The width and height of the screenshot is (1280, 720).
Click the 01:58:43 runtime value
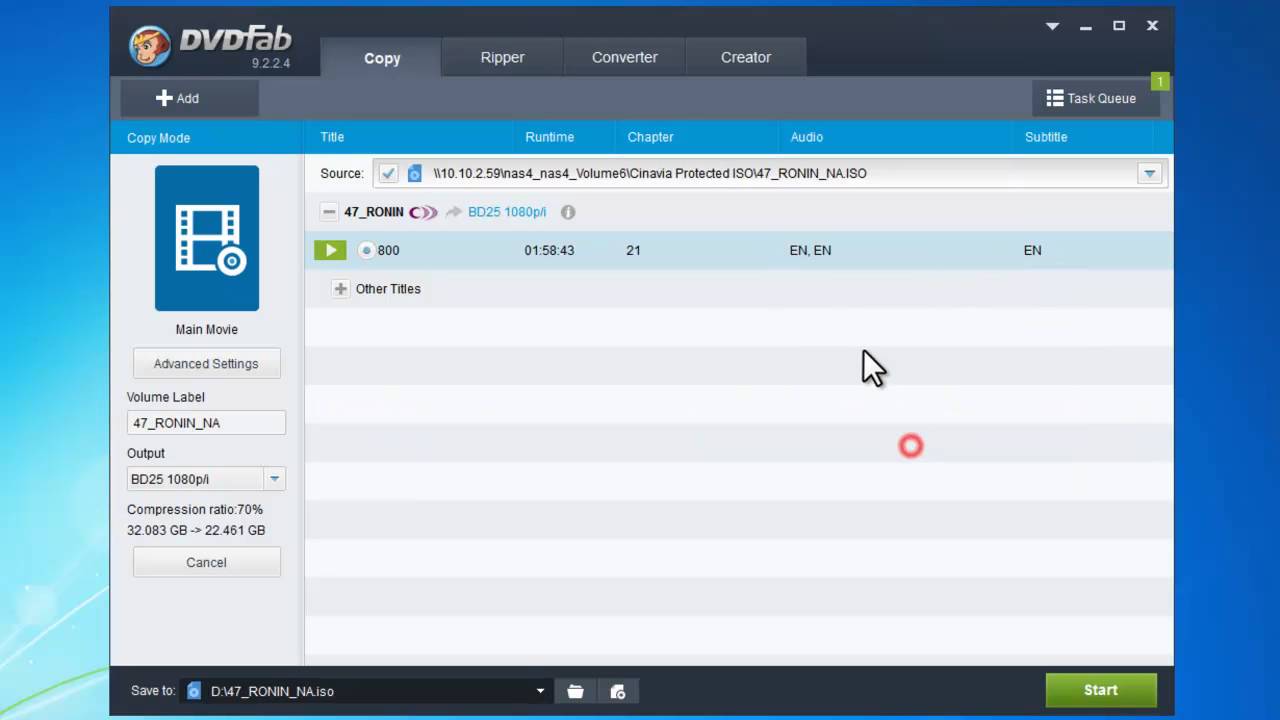click(549, 250)
